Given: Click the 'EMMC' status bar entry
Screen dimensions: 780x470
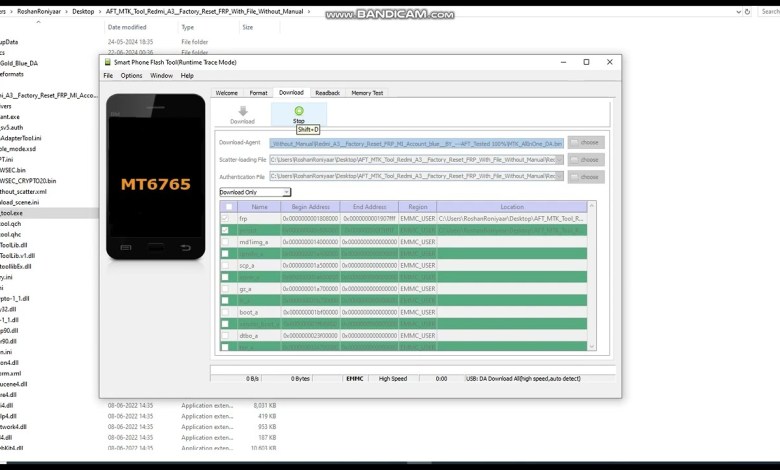Looking at the screenshot, I should click(x=355, y=378).
